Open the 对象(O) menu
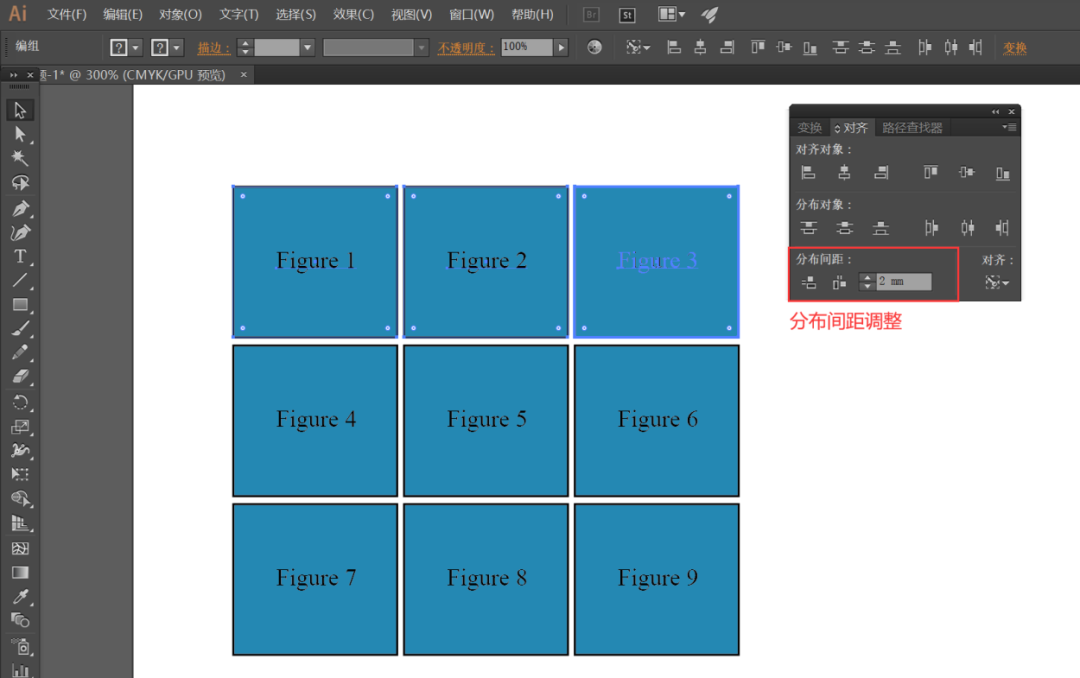The image size is (1080, 678). click(180, 14)
